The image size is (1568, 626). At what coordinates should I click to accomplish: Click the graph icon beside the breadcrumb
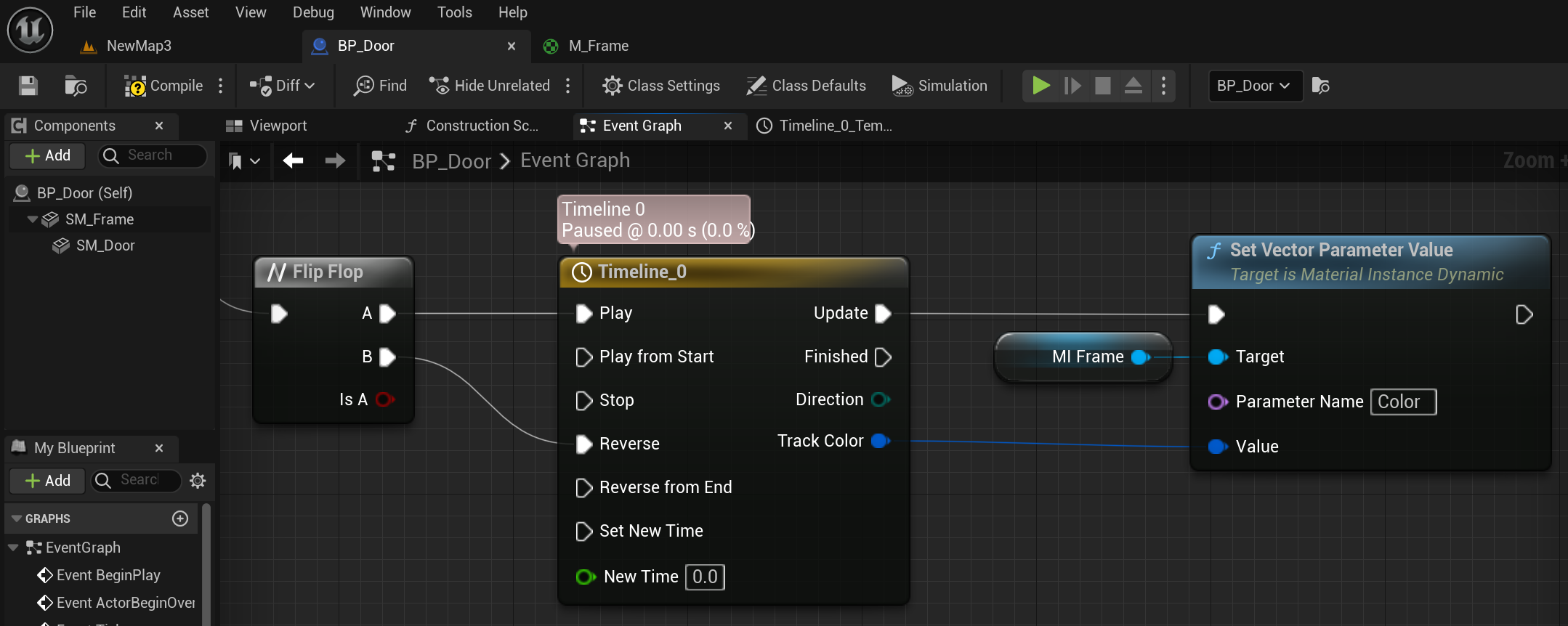(x=384, y=160)
